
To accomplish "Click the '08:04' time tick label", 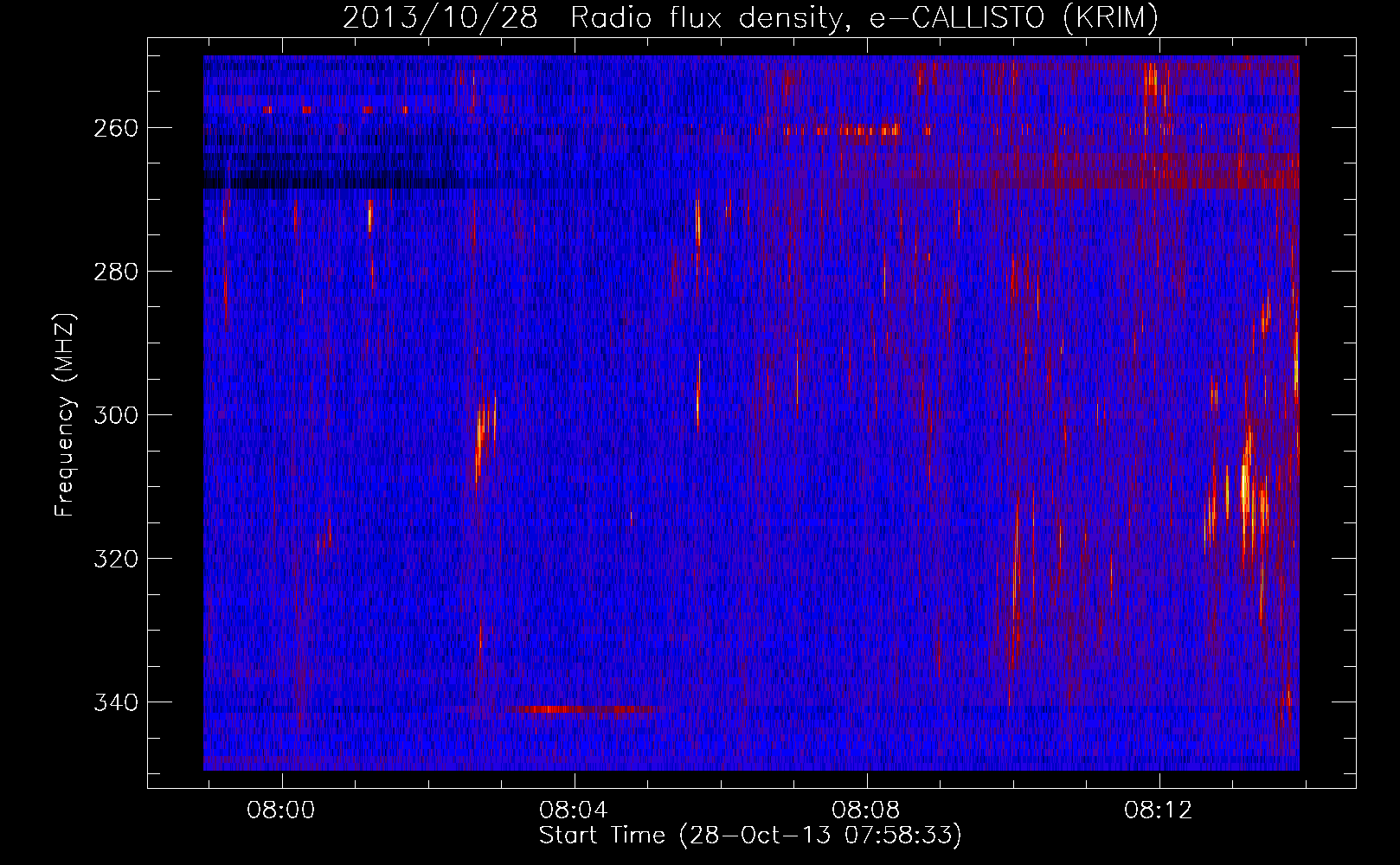I will [574, 811].
